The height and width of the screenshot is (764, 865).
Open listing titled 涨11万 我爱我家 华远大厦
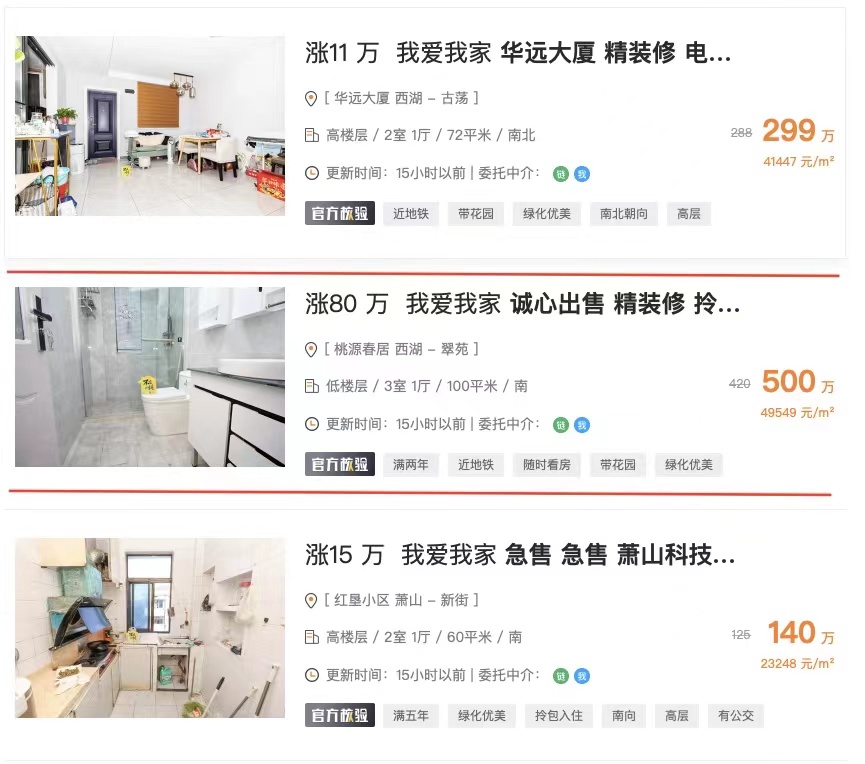click(x=517, y=53)
